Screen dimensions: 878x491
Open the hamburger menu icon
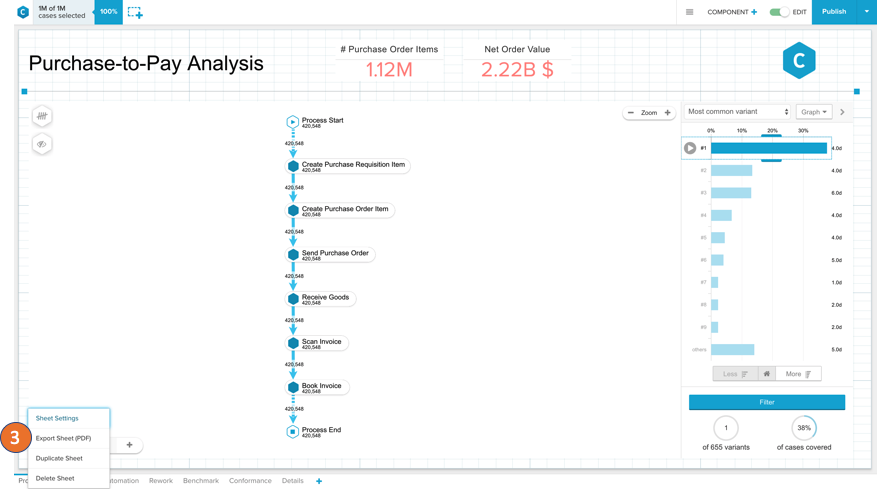[689, 12]
